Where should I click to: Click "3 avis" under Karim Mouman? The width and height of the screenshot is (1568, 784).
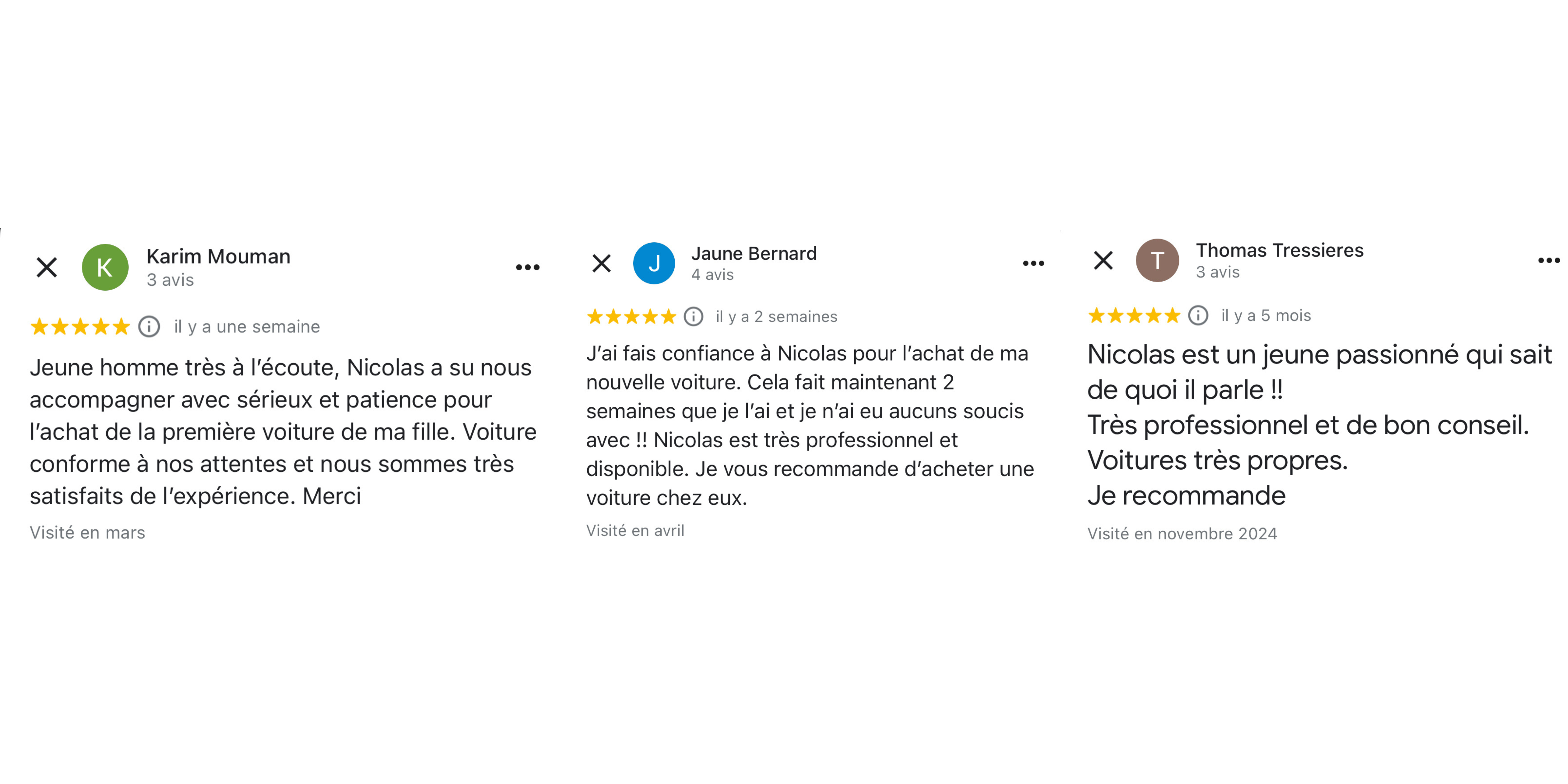(x=170, y=280)
